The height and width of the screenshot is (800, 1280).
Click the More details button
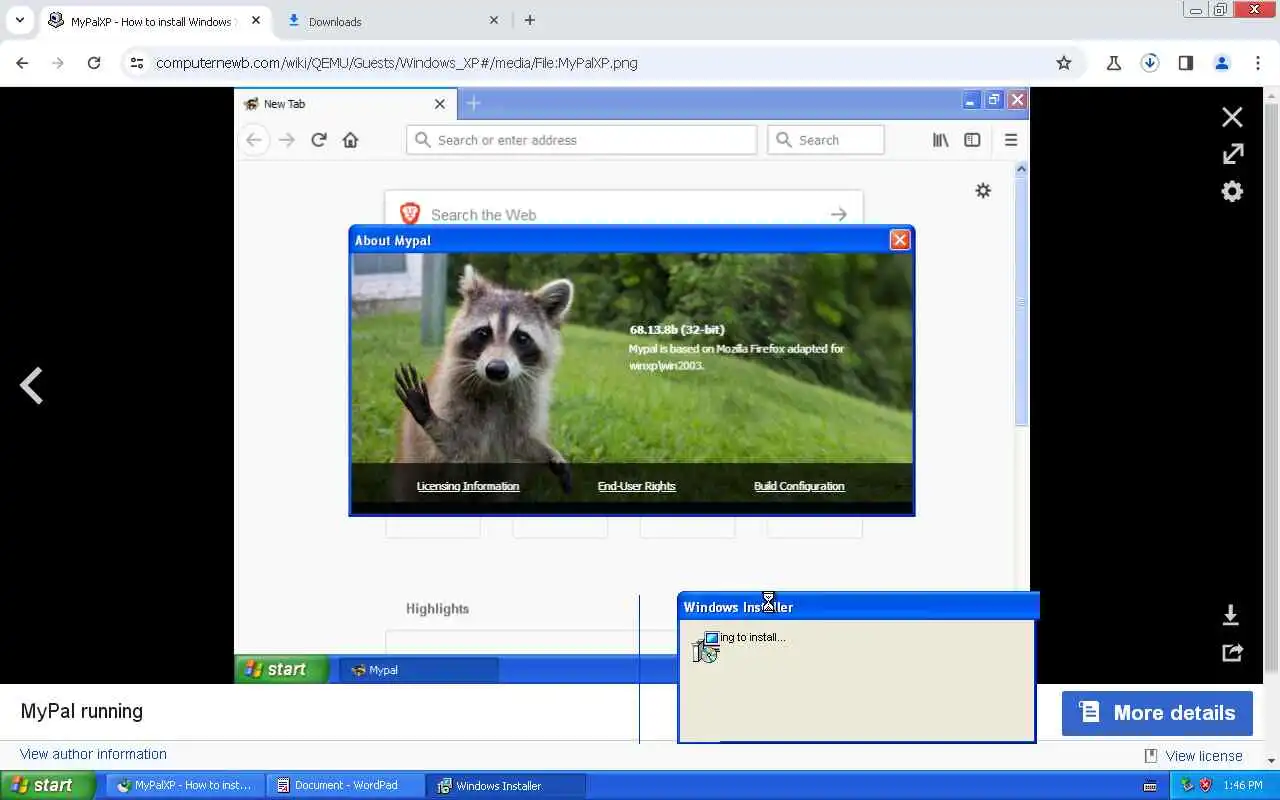(1157, 713)
